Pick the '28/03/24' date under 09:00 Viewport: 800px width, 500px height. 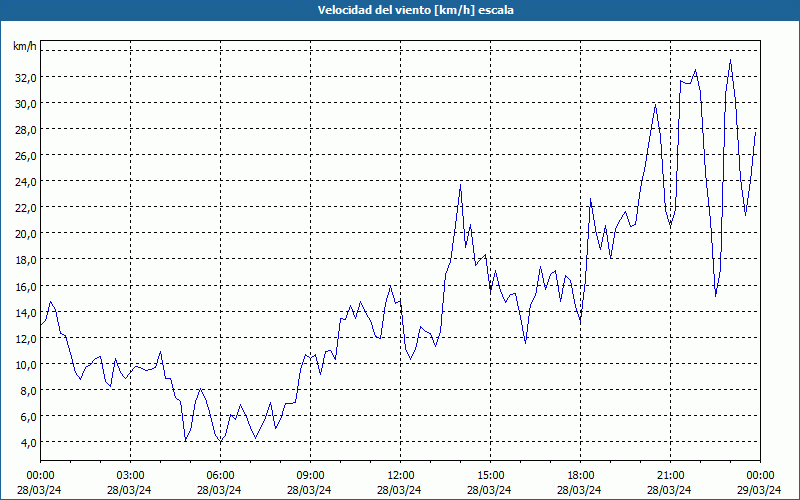point(309,490)
